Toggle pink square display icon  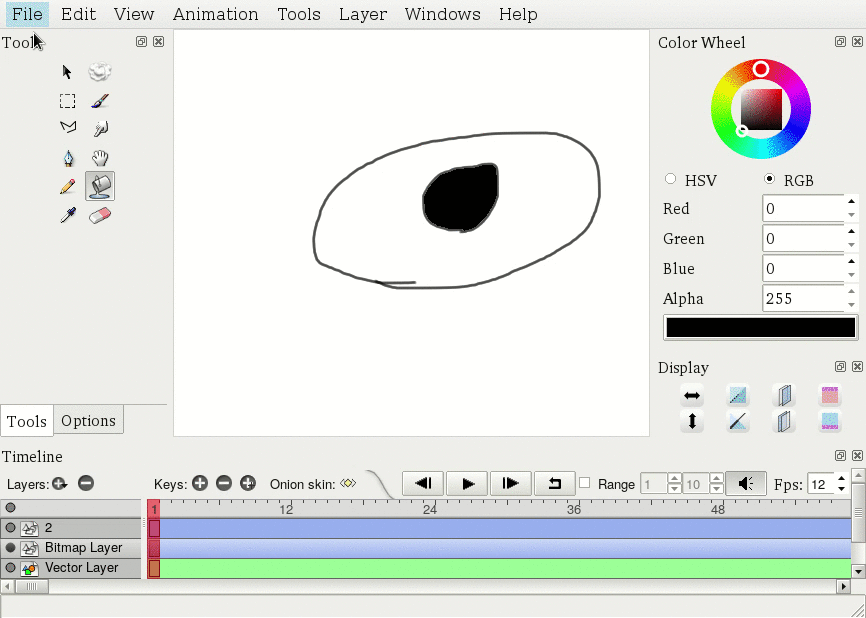[x=830, y=395]
